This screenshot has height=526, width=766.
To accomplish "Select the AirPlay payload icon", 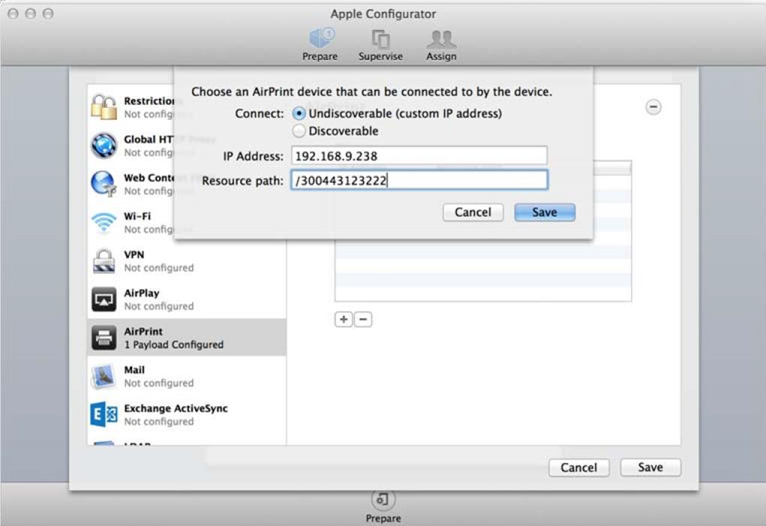I will coord(104,299).
